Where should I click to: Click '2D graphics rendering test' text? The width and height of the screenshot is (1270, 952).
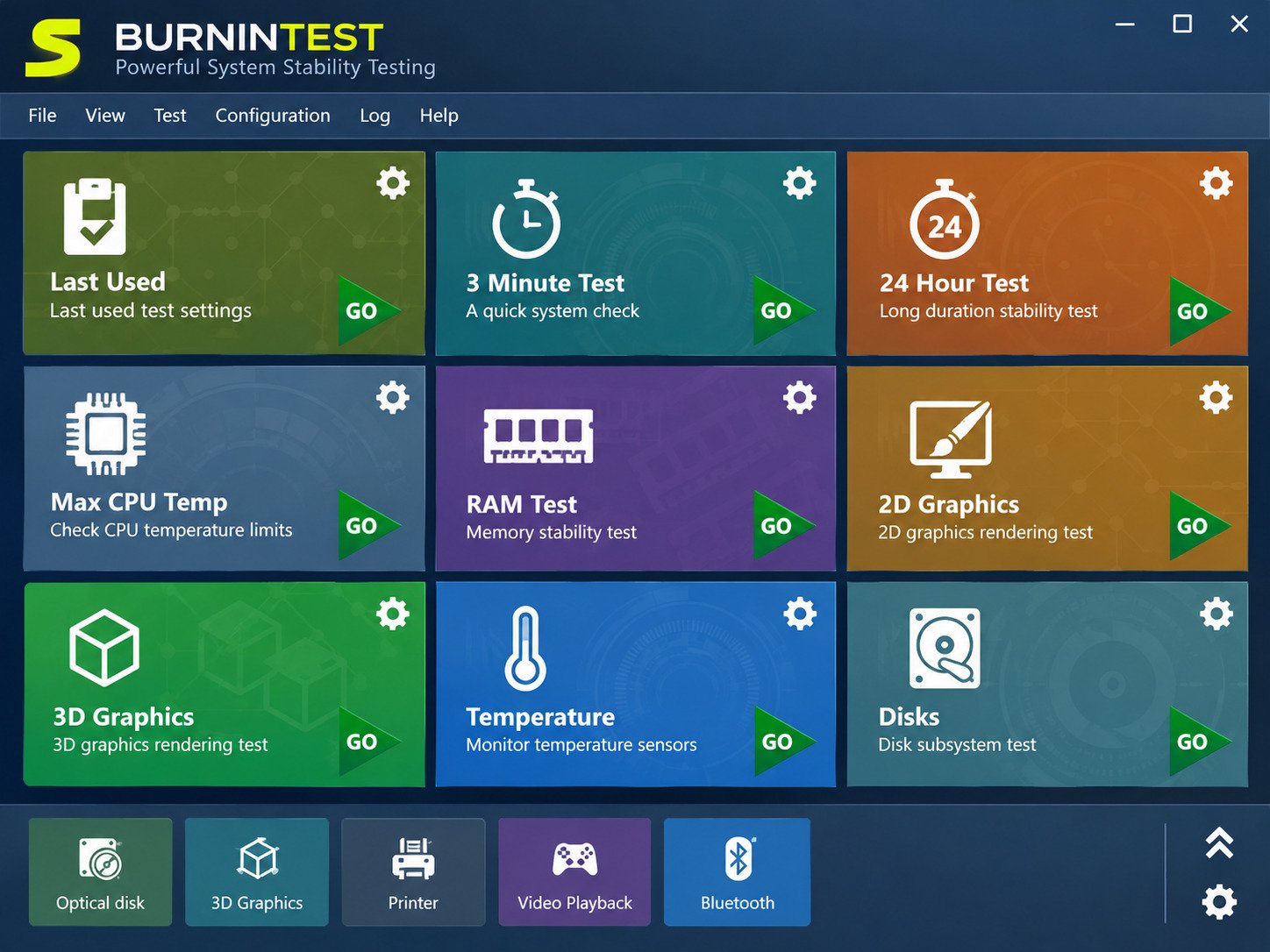pyautogui.click(x=986, y=532)
